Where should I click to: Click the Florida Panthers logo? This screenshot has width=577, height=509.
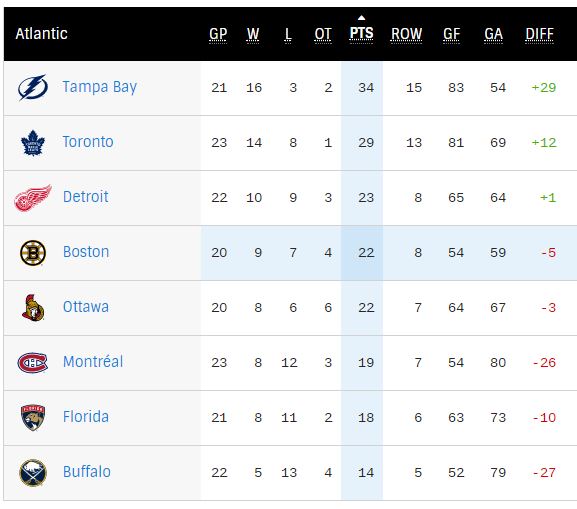coord(33,418)
